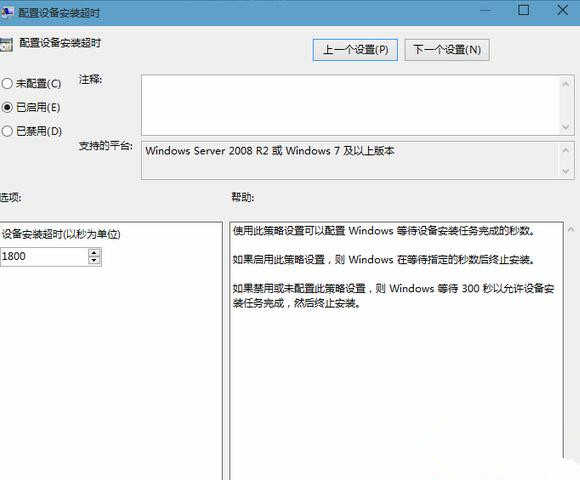Click the window title bar app icon
The height and width of the screenshot is (480, 580).
(x=6, y=13)
